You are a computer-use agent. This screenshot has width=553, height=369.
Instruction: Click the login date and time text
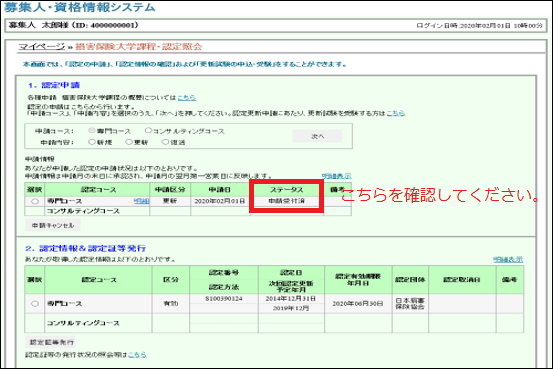tap(479, 25)
